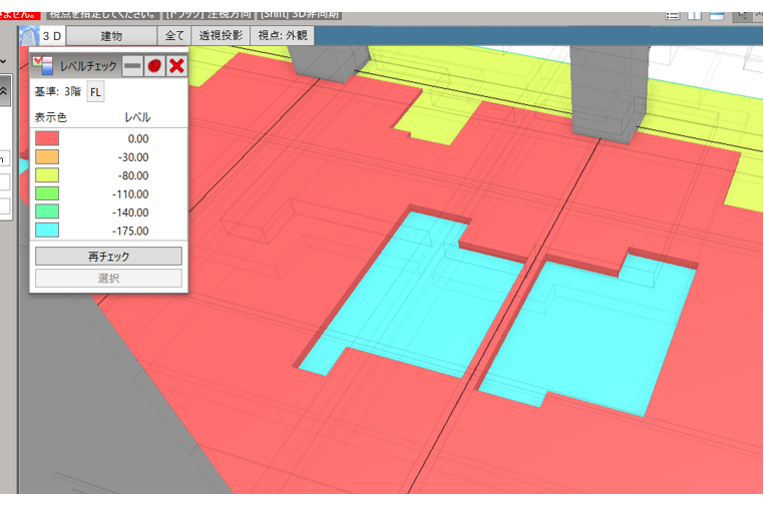Select the cyan -175.00 level swatch
764x505 pixels.
click(47, 230)
